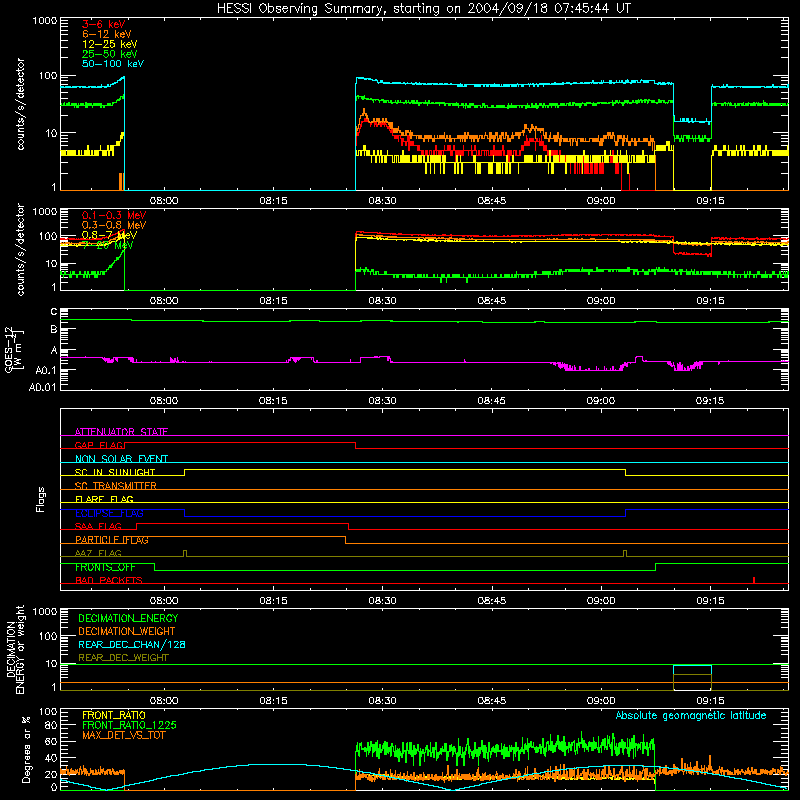Select the BAD_PACKETS flag label
This screenshot has height=800, width=800.
coord(109,580)
